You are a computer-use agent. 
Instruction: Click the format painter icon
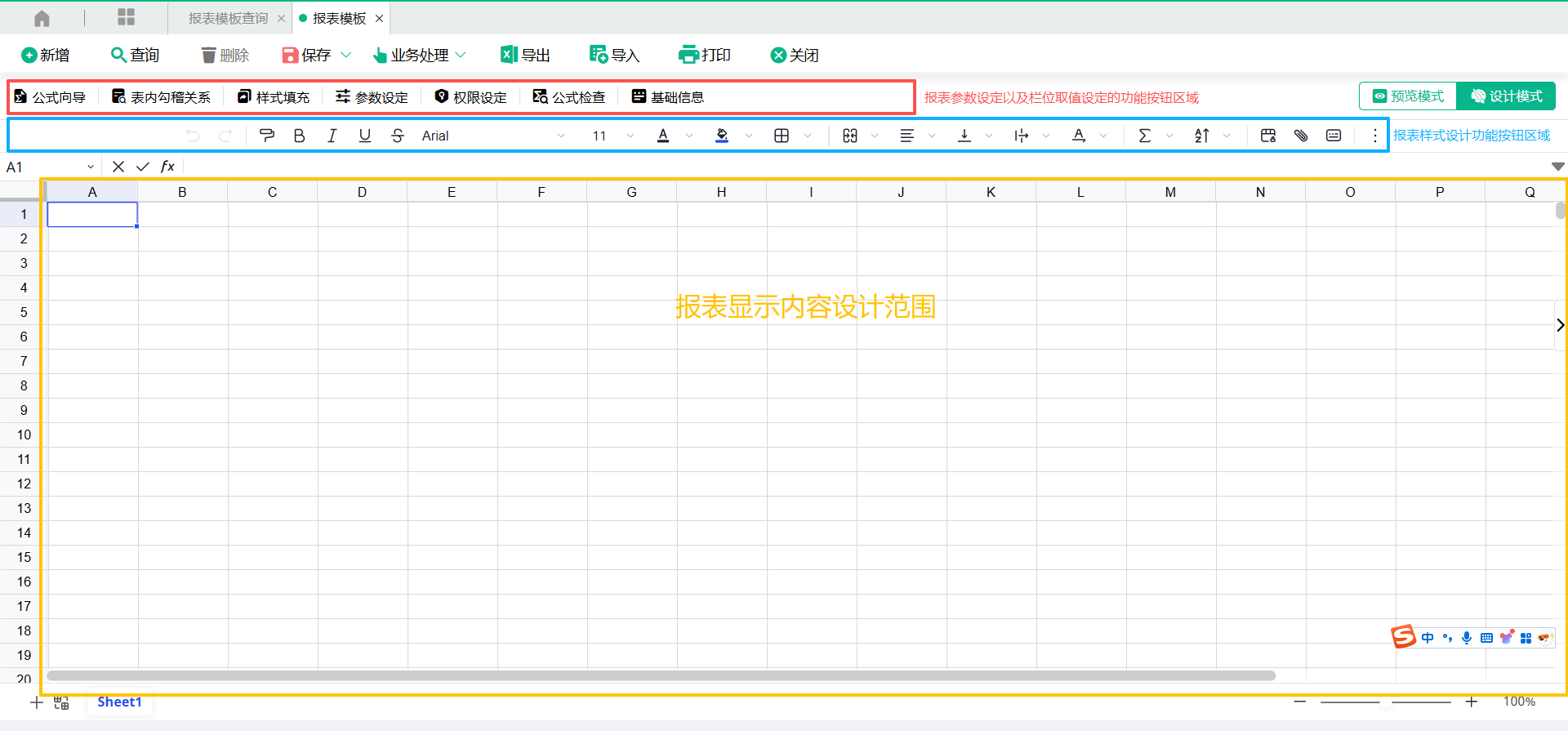(x=266, y=136)
